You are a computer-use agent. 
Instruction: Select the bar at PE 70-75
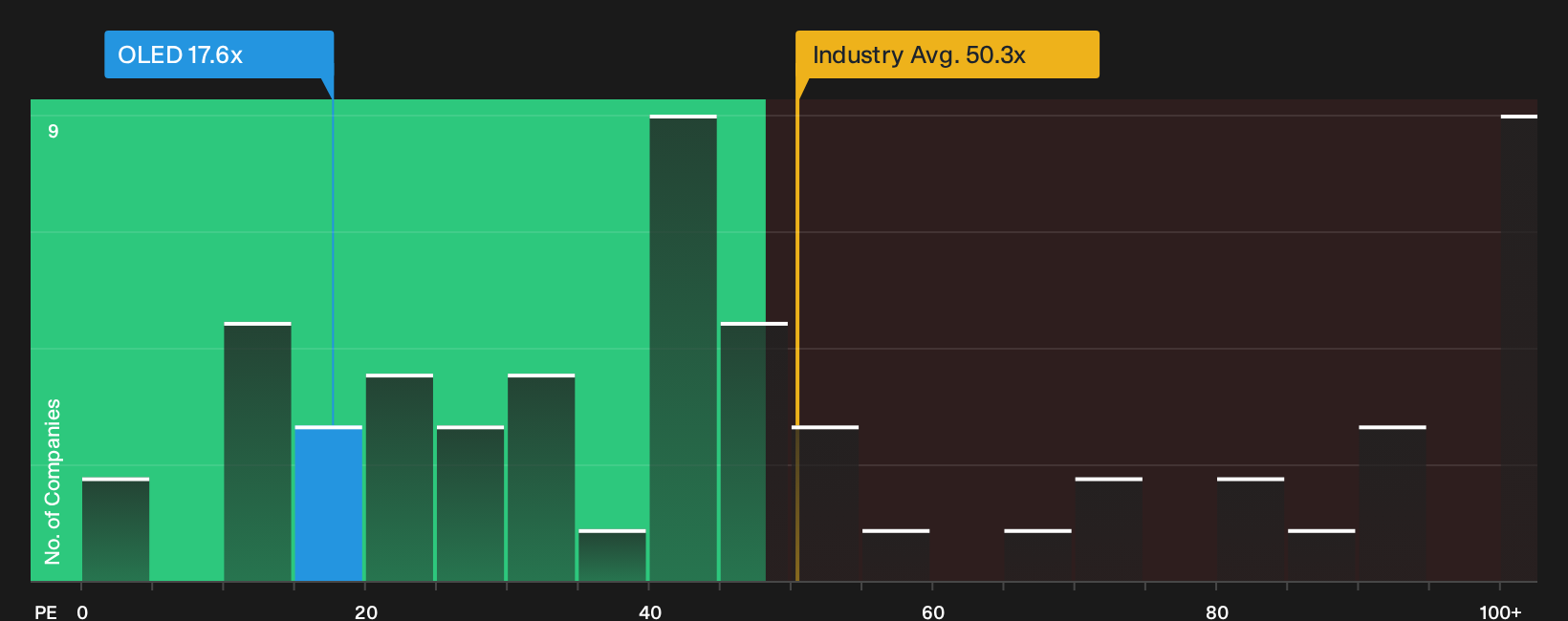click(x=1109, y=529)
